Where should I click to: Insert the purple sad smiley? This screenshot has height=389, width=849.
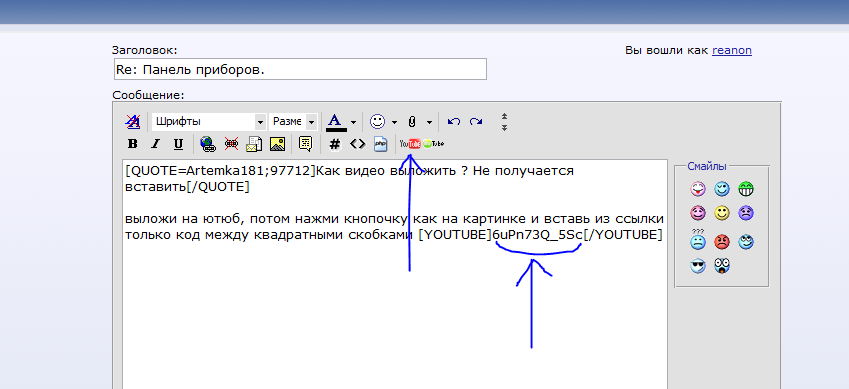click(x=746, y=213)
